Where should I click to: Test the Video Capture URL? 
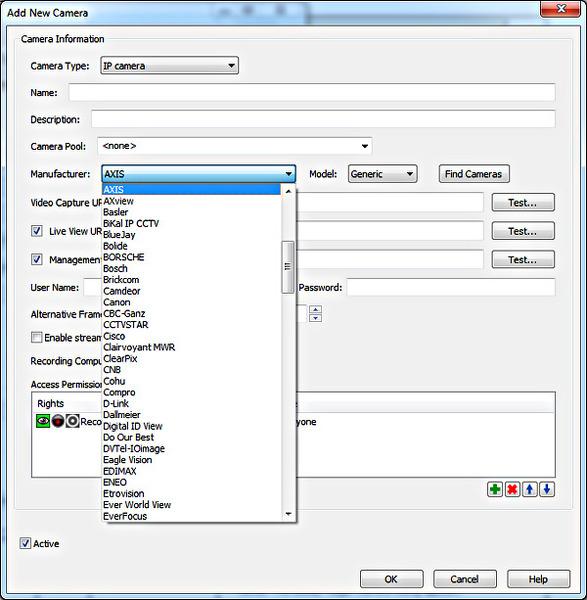point(523,202)
